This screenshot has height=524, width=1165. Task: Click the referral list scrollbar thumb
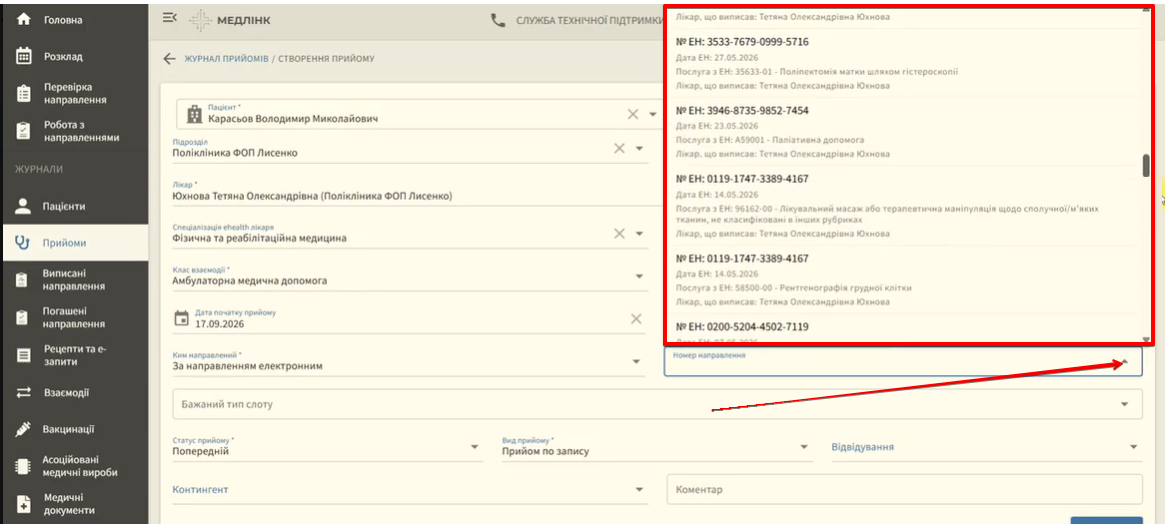pyautogui.click(x=1146, y=166)
